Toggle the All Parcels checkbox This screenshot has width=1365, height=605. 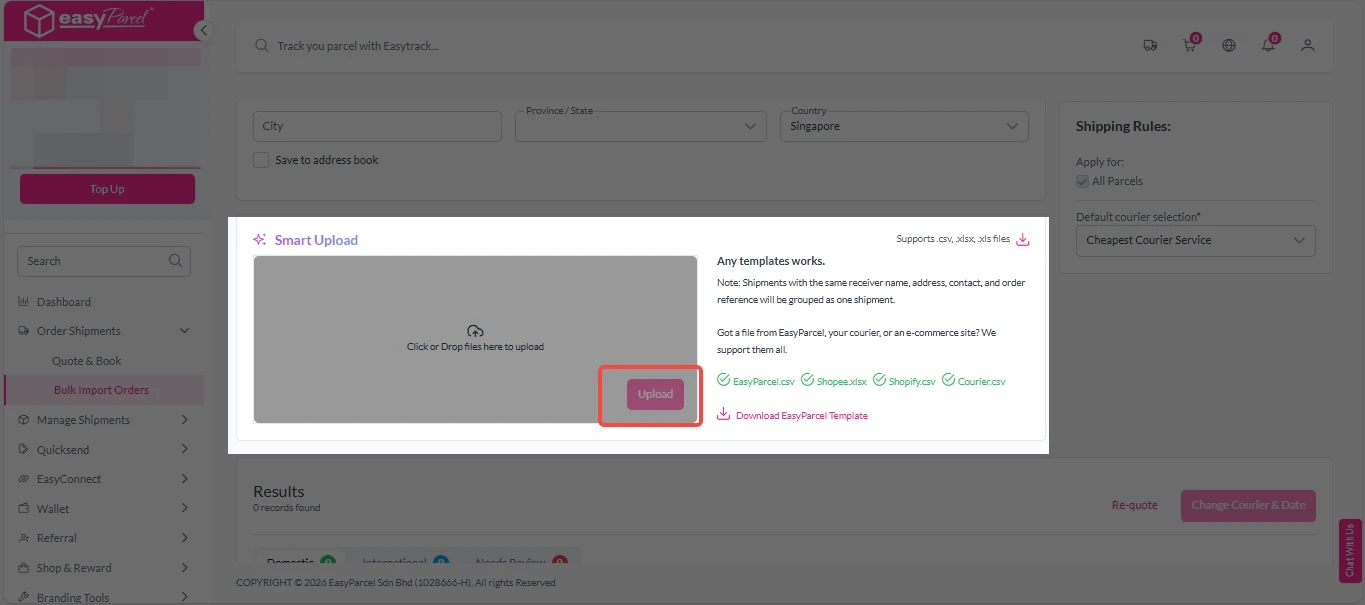pyautogui.click(x=1082, y=181)
